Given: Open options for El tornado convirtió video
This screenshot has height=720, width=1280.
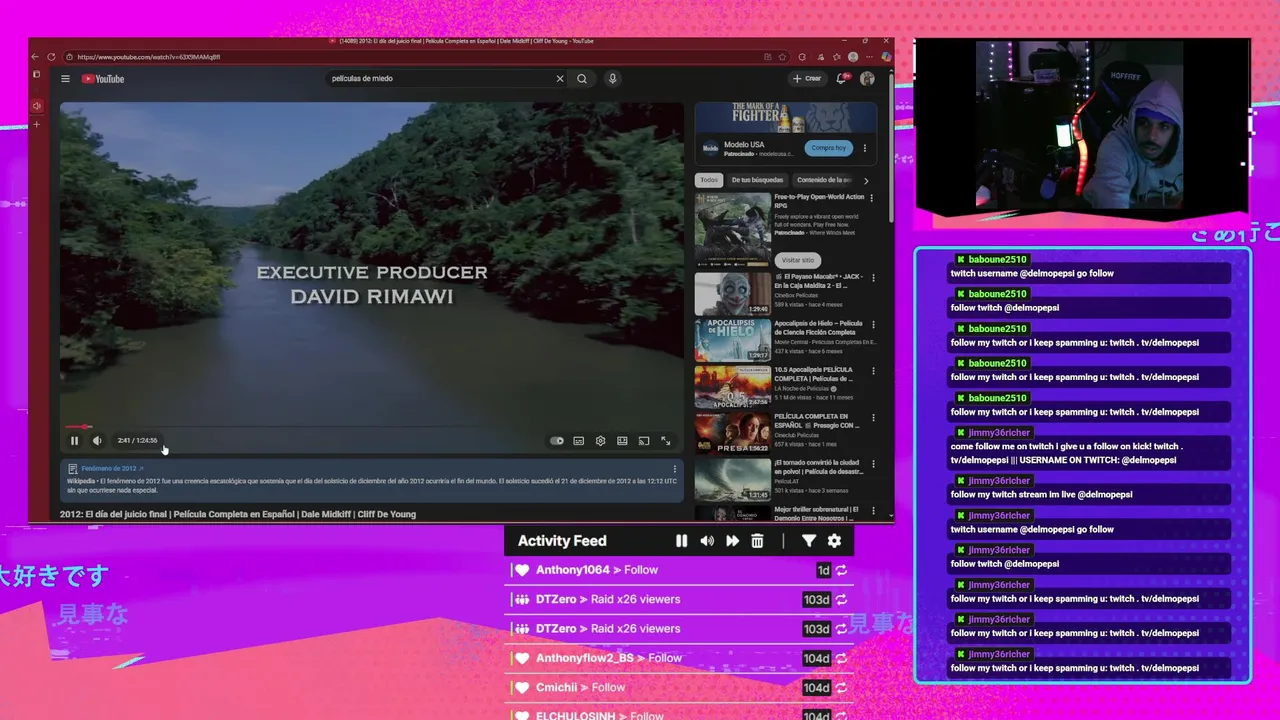Looking at the screenshot, I should pyautogui.click(x=873, y=464).
